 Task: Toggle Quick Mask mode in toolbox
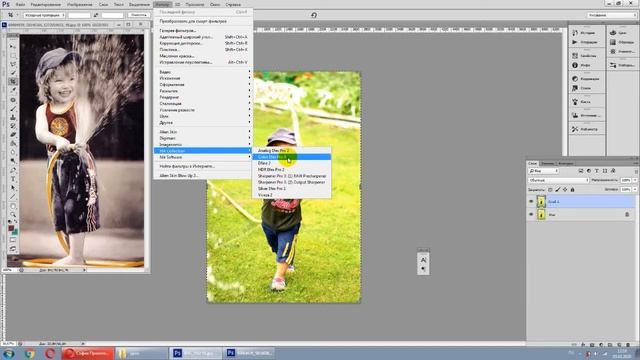pyautogui.click(x=13, y=240)
